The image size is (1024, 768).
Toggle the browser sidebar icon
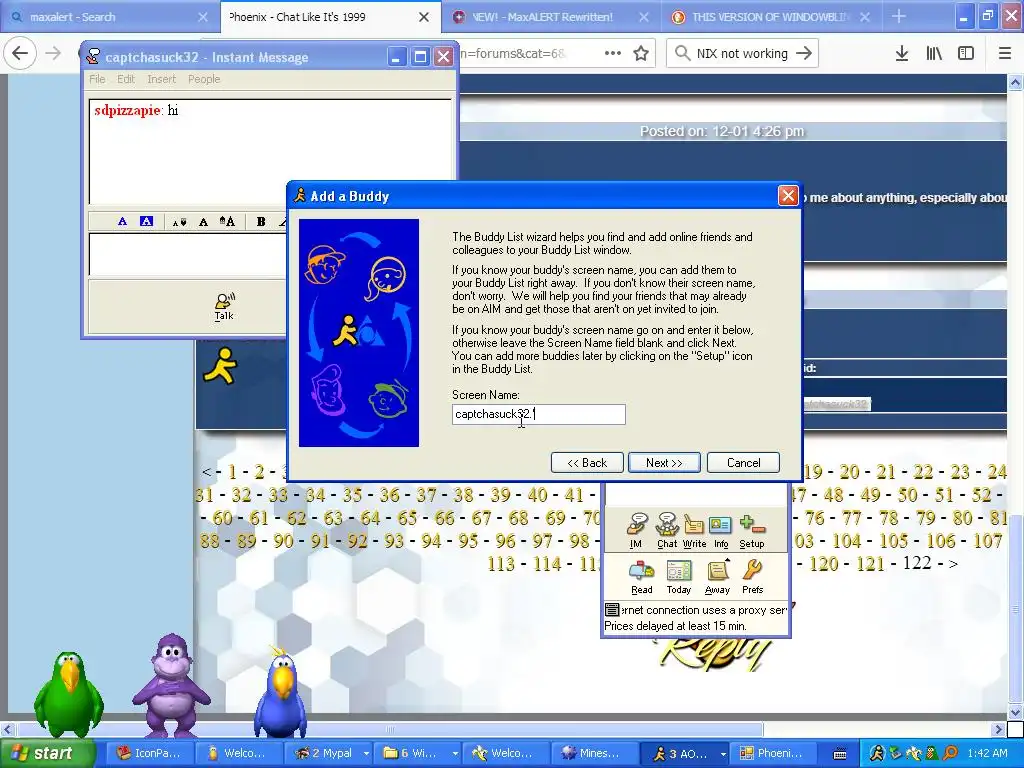click(966, 54)
